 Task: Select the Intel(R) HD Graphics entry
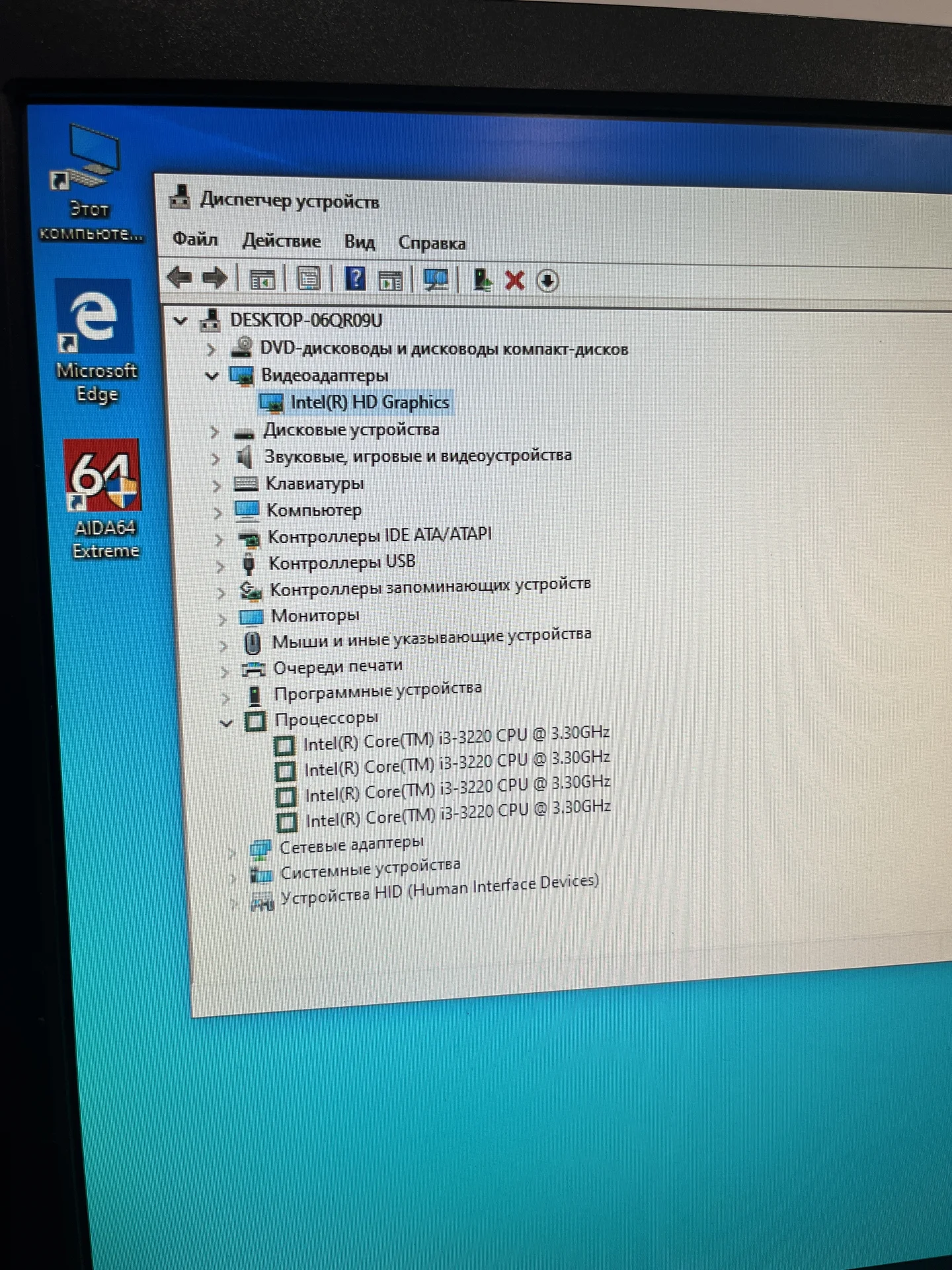coord(370,402)
